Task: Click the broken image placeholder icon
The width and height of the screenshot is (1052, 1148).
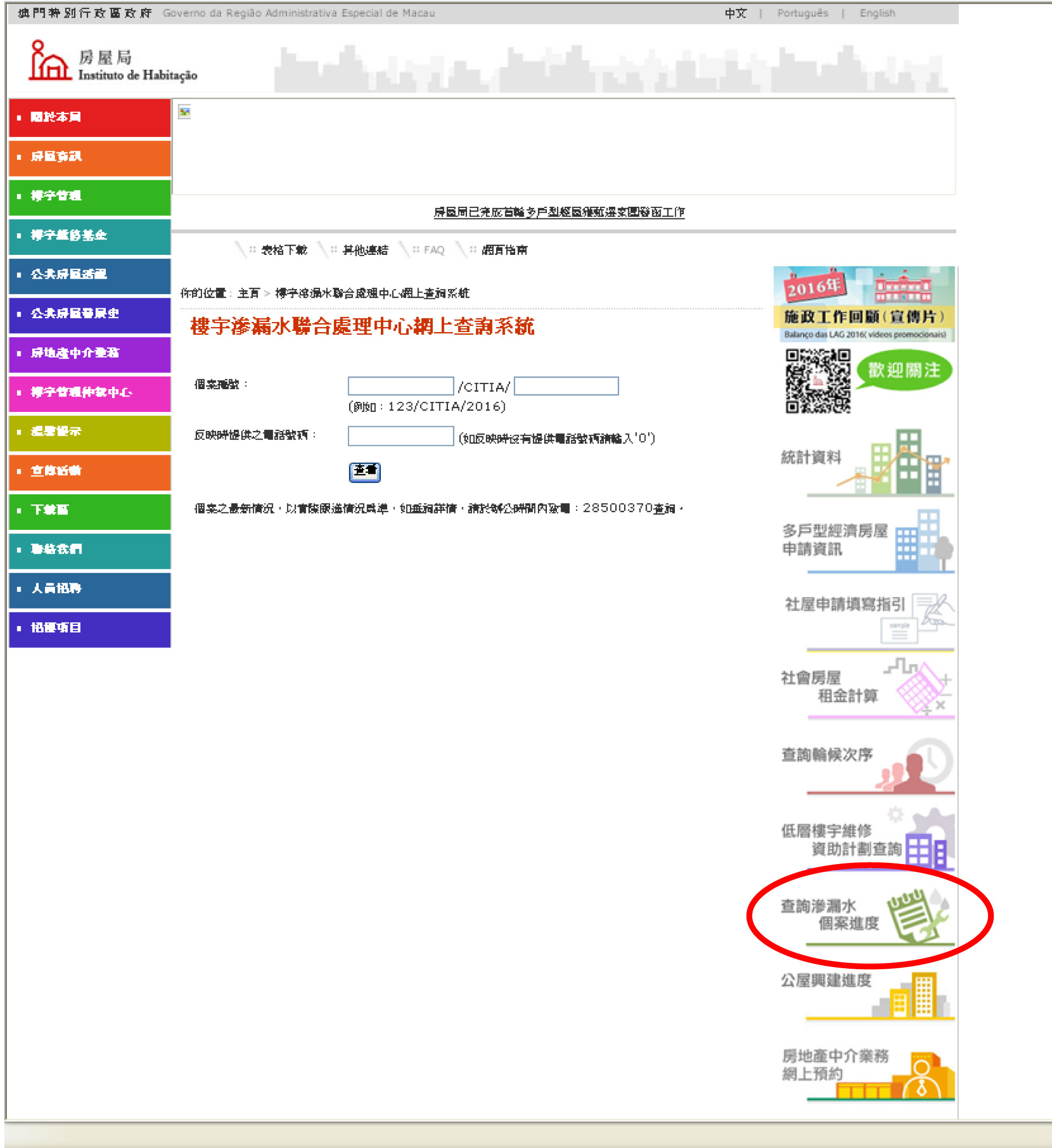Action: pos(185,112)
